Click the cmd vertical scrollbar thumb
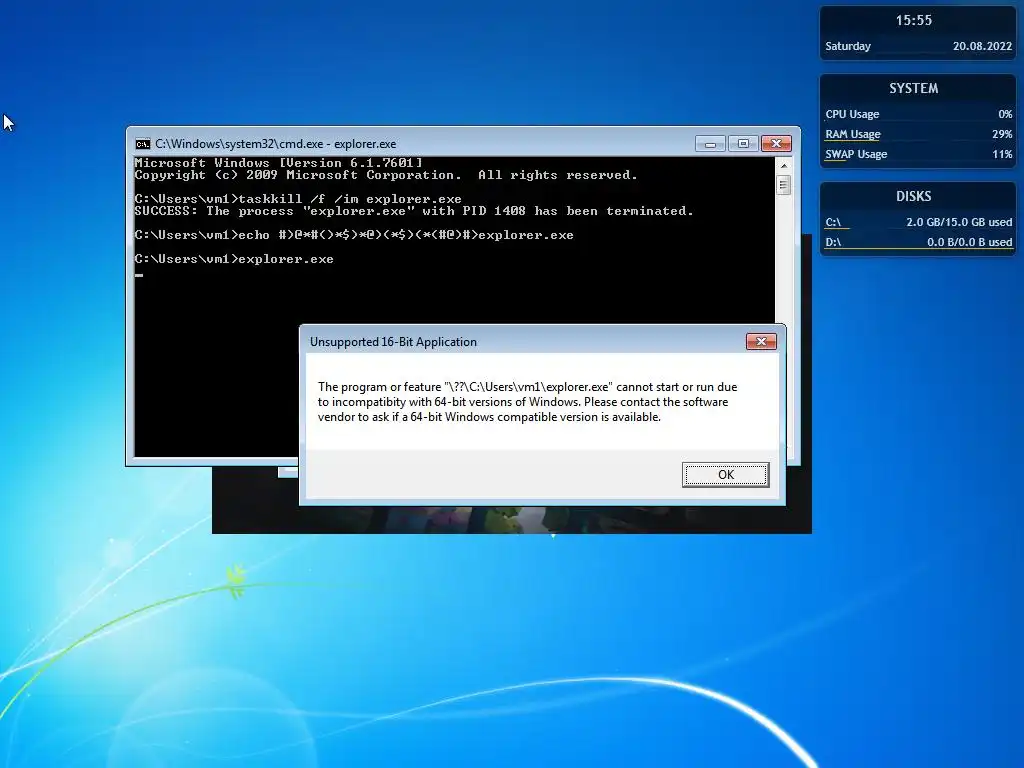1024x768 pixels. click(784, 185)
